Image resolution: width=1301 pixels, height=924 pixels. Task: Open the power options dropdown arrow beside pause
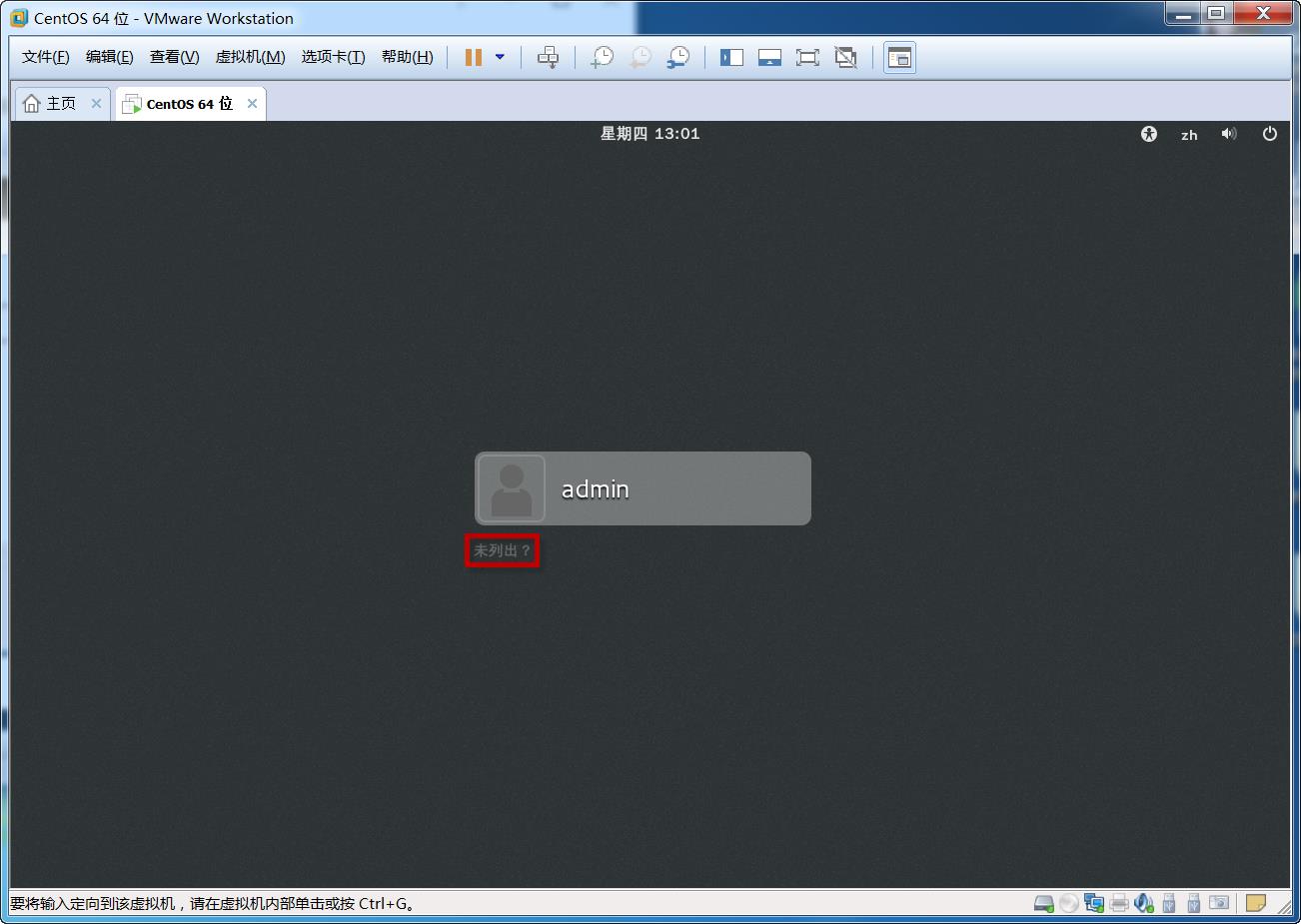click(500, 57)
